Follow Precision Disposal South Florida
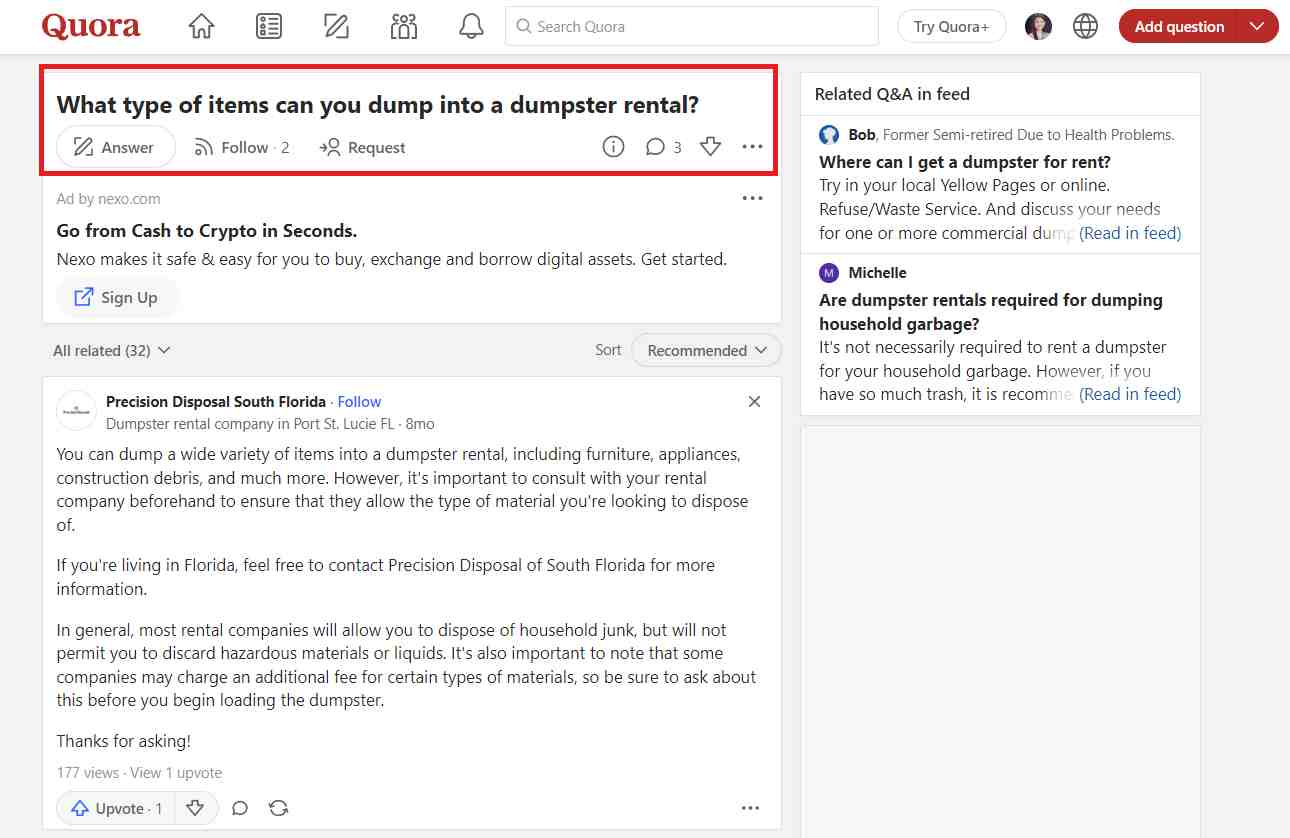Viewport: 1290px width, 838px height. [x=359, y=401]
